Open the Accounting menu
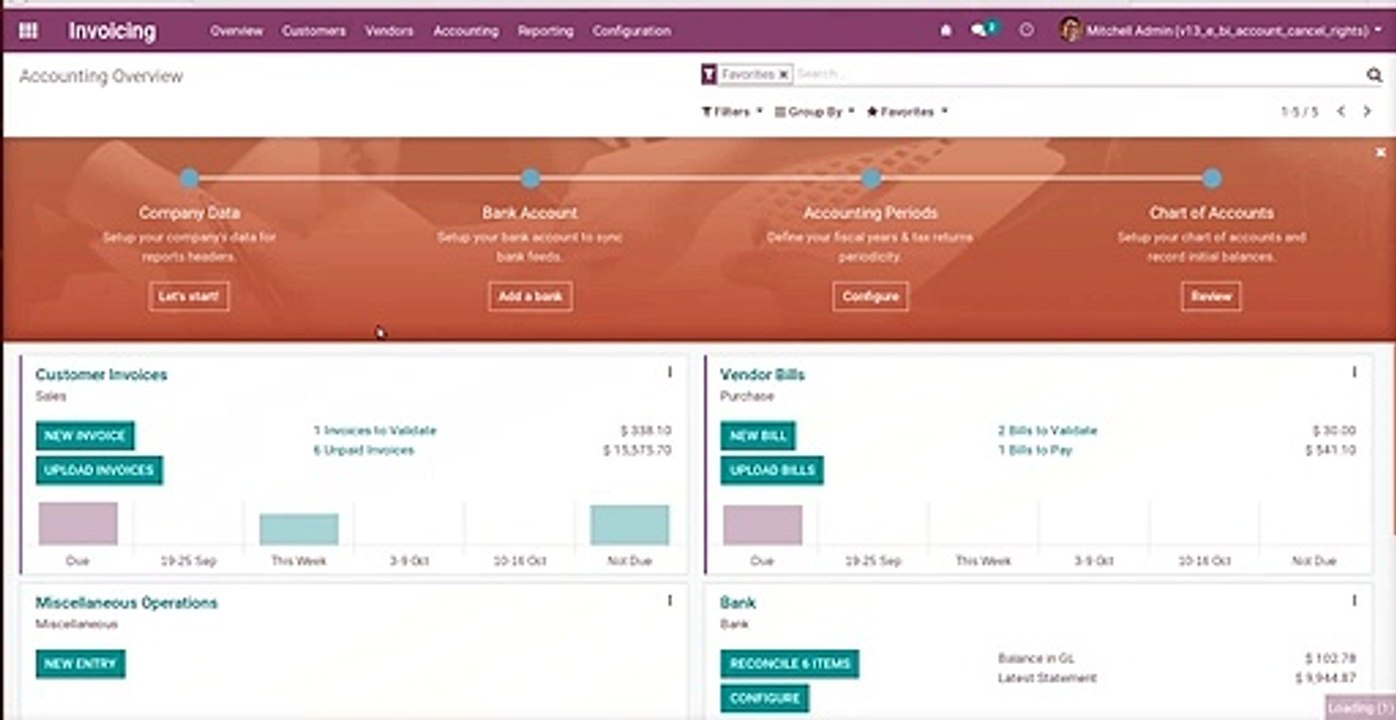This screenshot has width=1396, height=720. (x=465, y=31)
